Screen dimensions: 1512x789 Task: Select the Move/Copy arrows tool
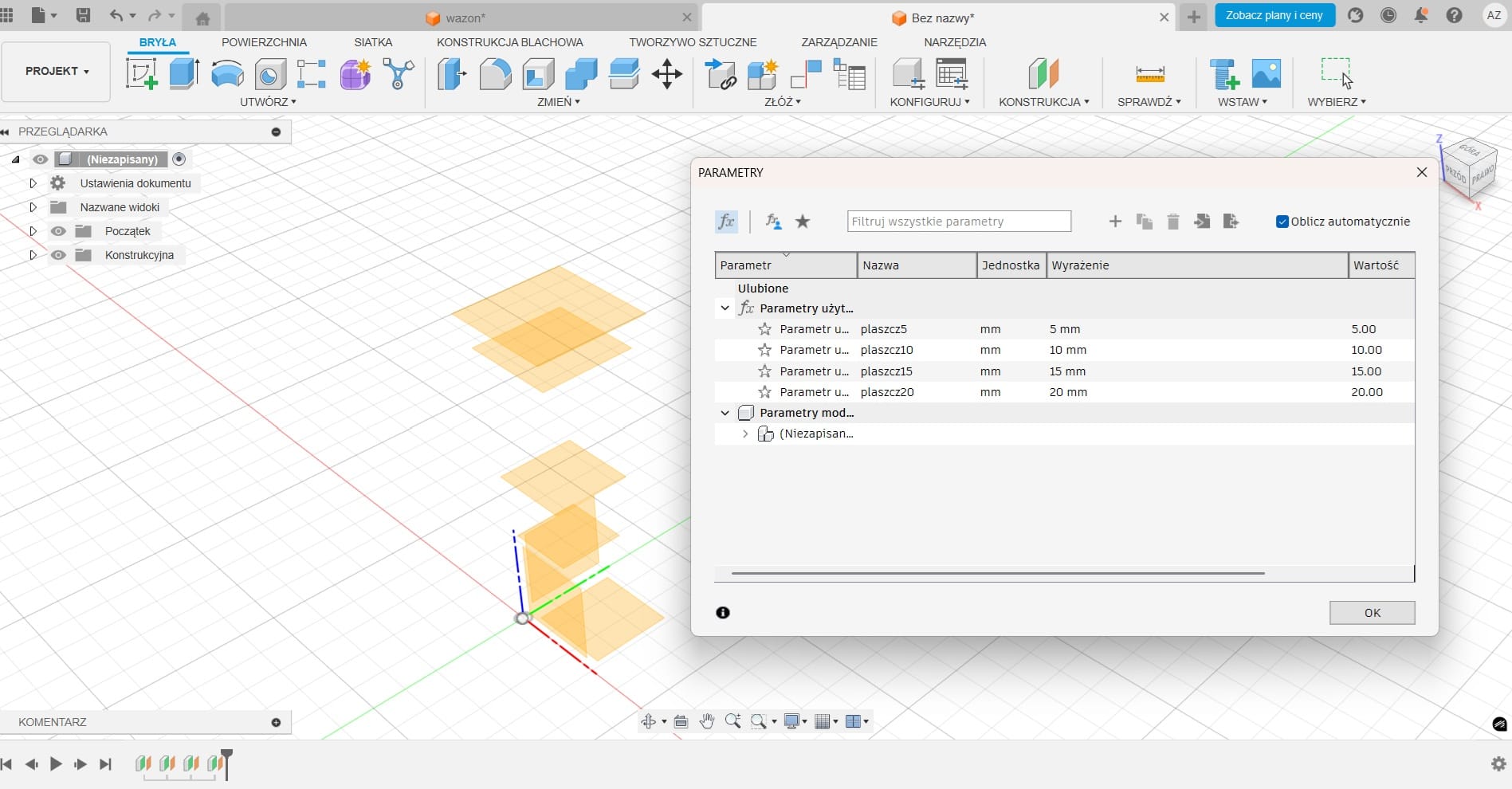coord(666,74)
